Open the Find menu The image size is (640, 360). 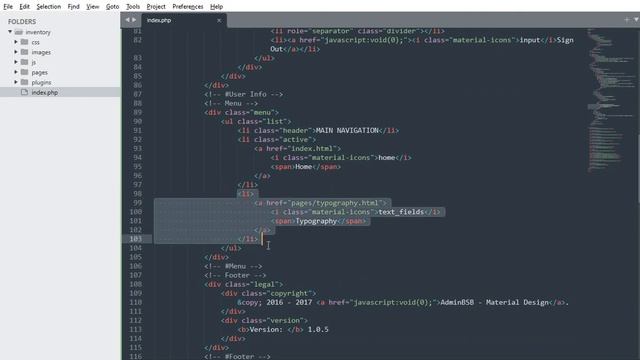[x=73, y=7]
